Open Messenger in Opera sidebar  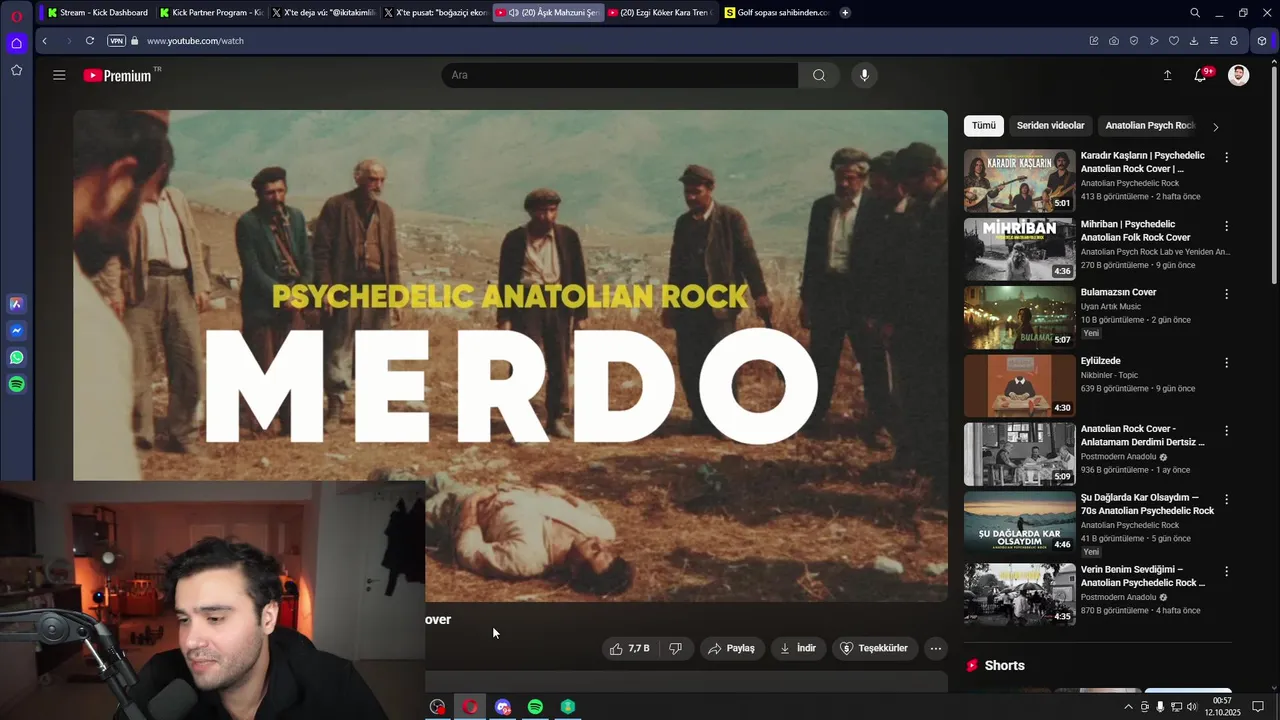click(16, 331)
